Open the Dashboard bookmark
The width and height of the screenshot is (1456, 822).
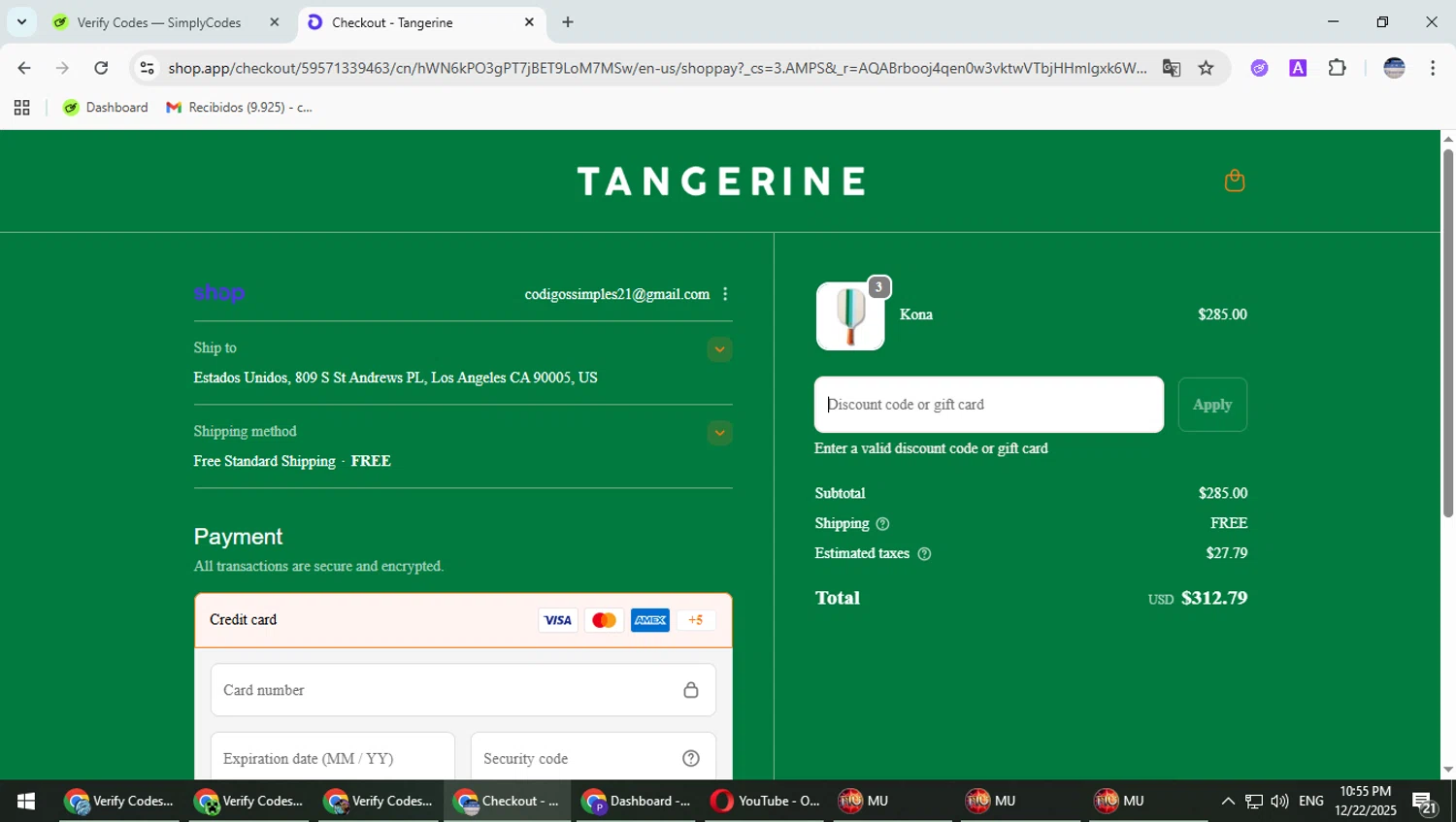[x=106, y=108]
